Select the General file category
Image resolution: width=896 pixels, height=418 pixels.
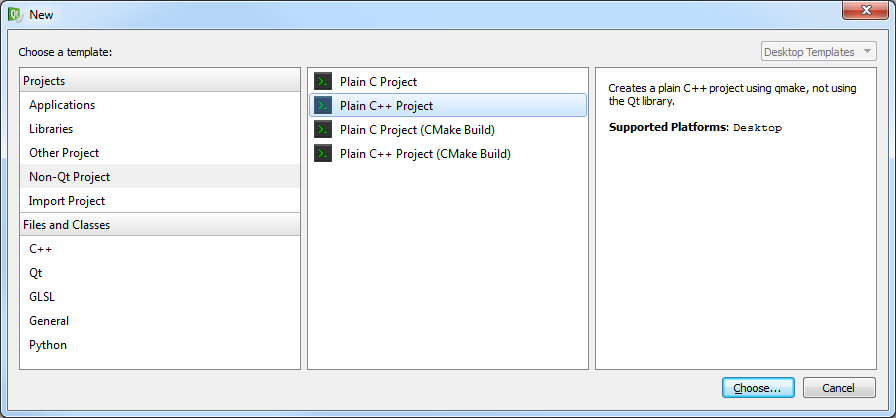click(x=49, y=321)
